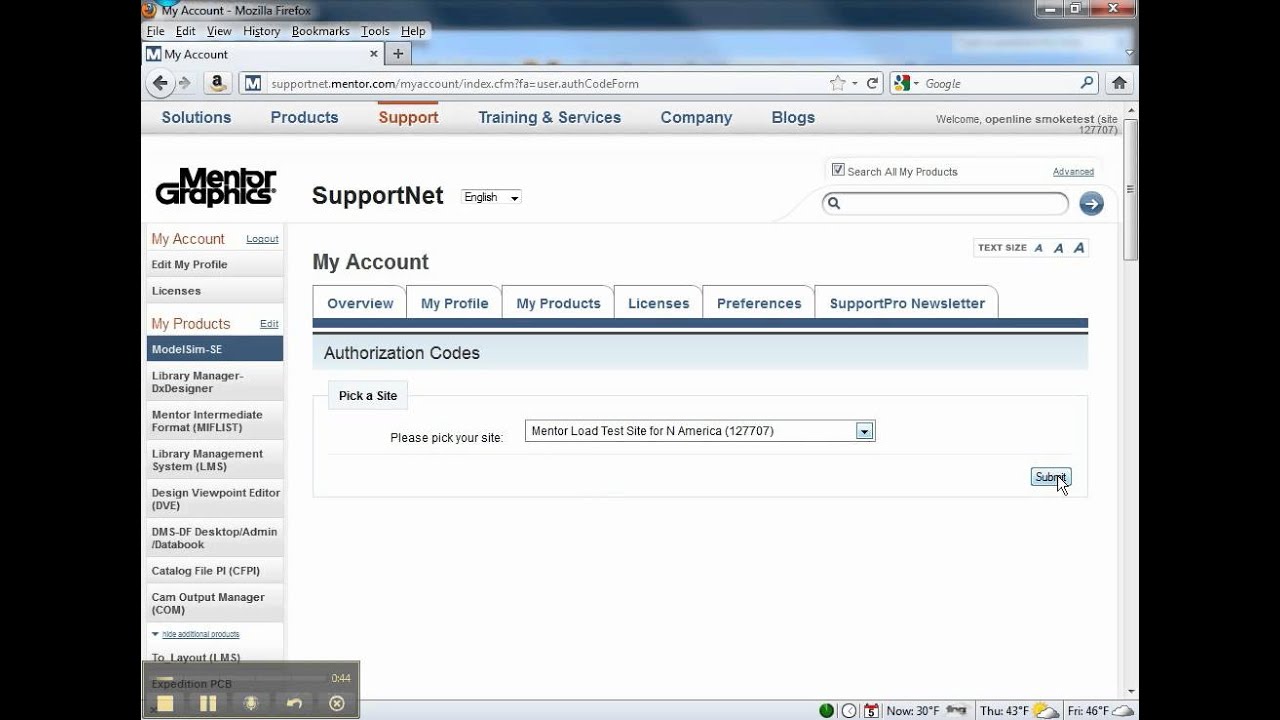Viewport: 1280px width, 720px height.
Task: Set largest text size A
Action: pos(1078,247)
